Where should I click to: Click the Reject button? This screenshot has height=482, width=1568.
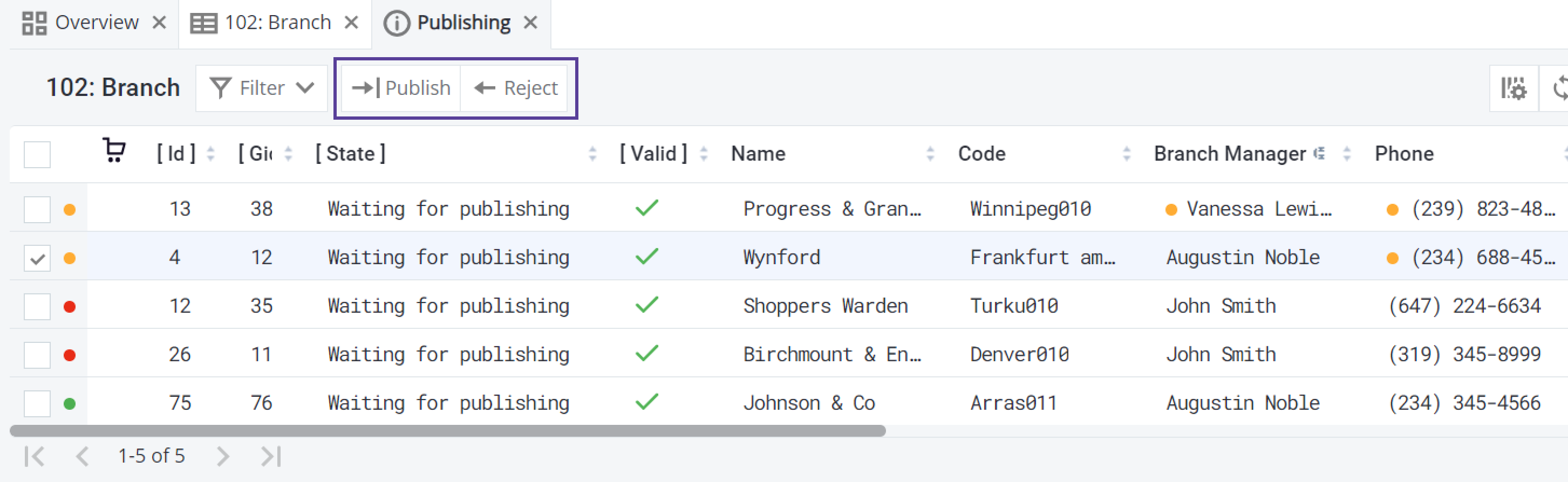click(x=516, y=88)
